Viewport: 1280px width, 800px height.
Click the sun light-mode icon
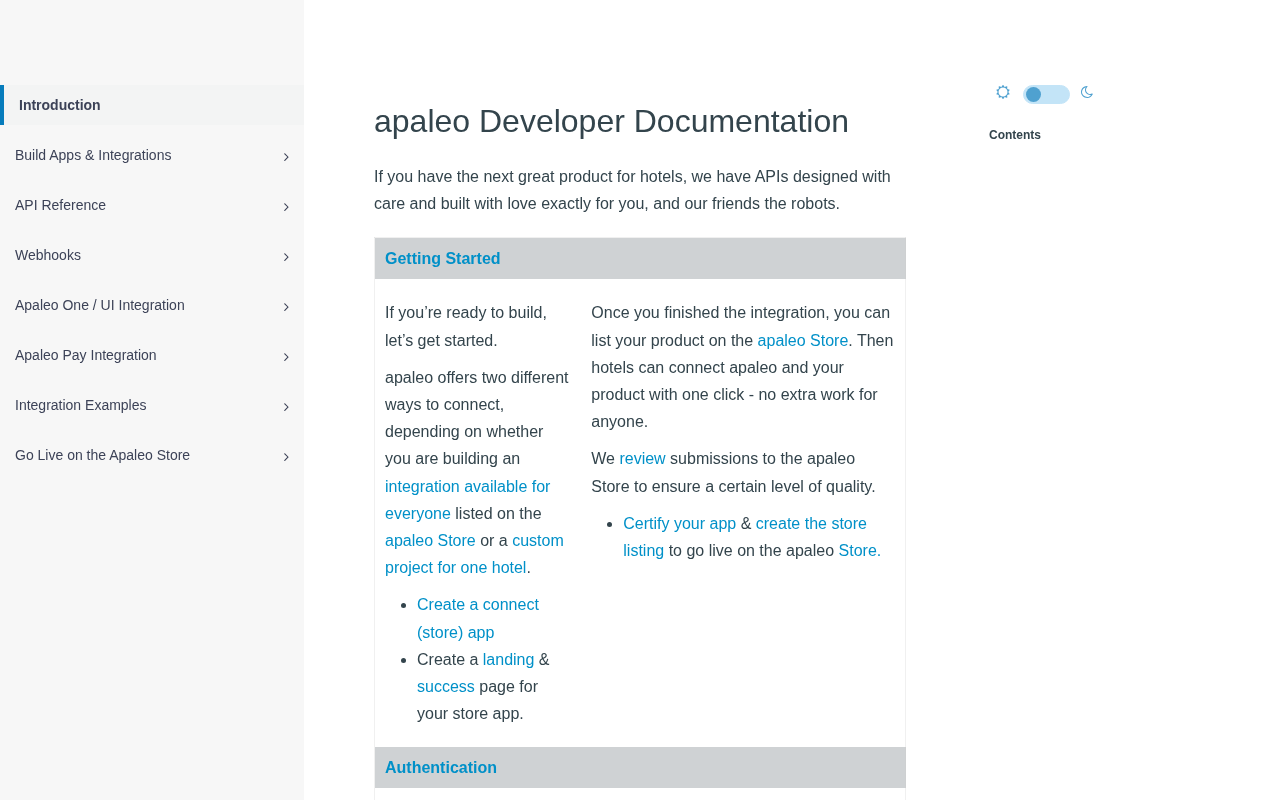[1002, 93]
